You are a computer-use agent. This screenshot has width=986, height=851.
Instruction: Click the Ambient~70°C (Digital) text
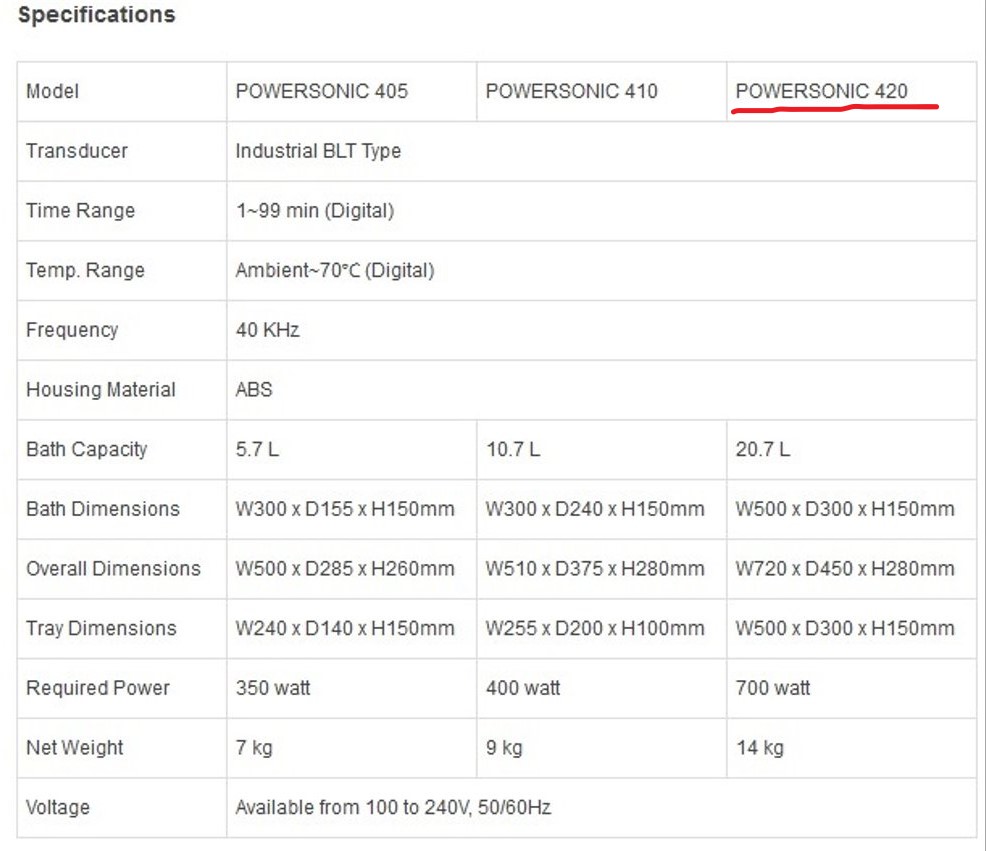(x=334, y=271)
